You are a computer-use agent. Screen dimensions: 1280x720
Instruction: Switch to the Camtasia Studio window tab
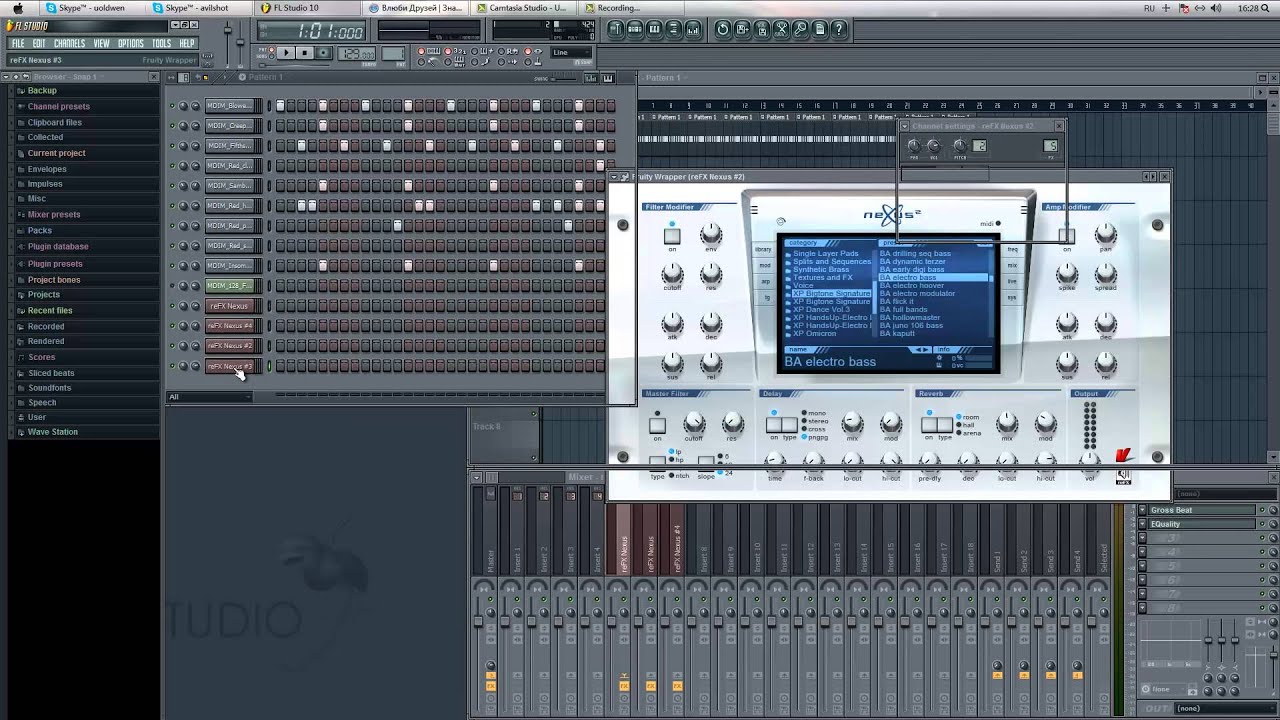point(522,8)
